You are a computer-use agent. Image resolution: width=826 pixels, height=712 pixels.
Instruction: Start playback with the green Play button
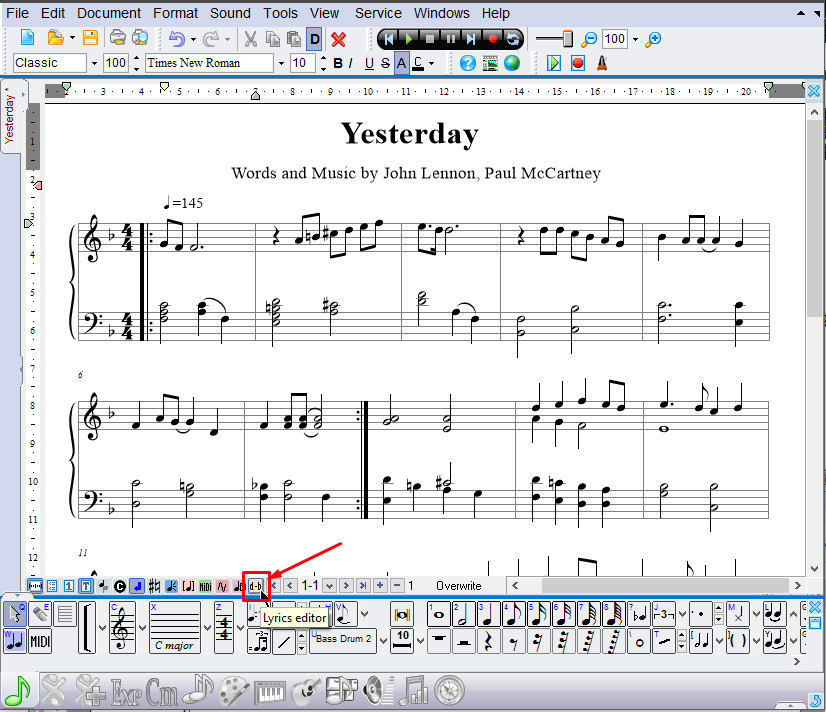[408, 39]
